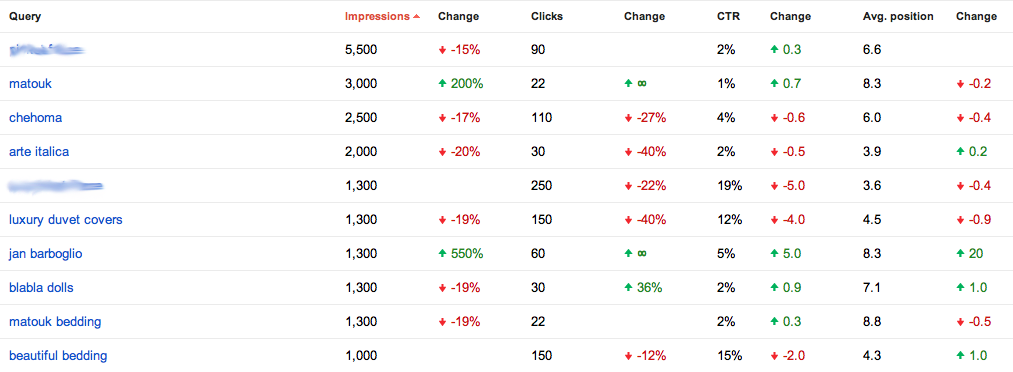The width and height of the screenshot is (1013, 372).
Task: Sort by Avg. position header
Action: (898, 17)
